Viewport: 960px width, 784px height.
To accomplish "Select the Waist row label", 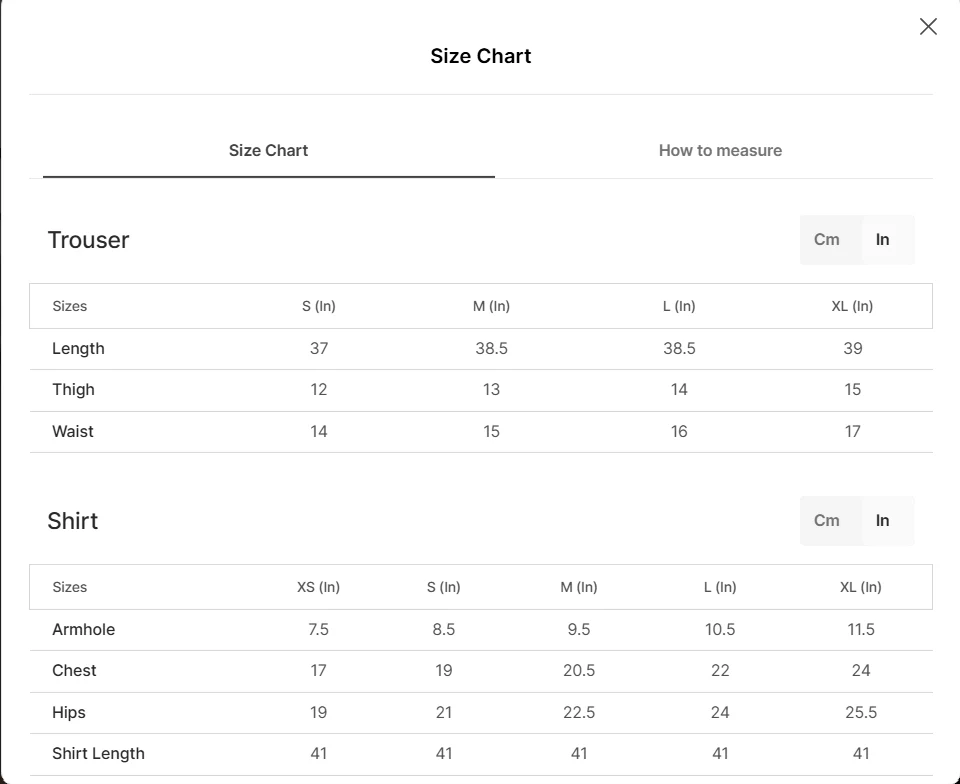I will coord(73,432).
